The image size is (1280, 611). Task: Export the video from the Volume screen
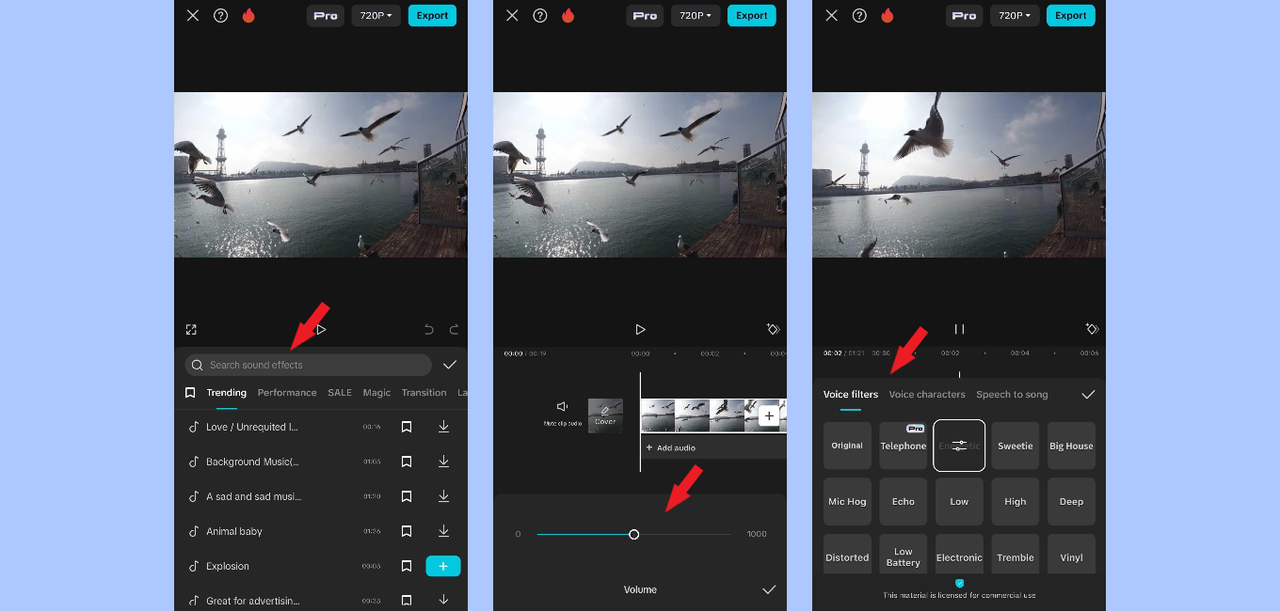(751, 15)
